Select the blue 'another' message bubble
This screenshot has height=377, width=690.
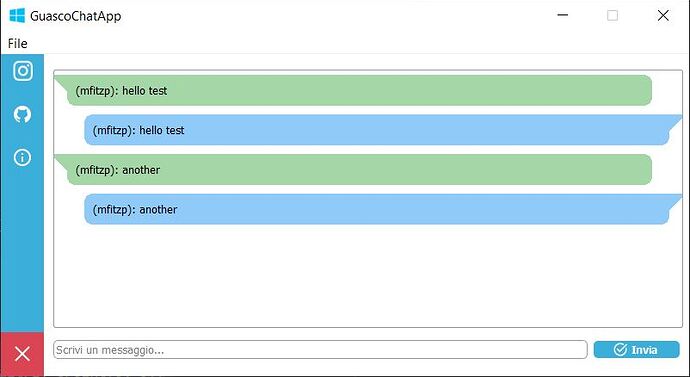coord(383,209)
